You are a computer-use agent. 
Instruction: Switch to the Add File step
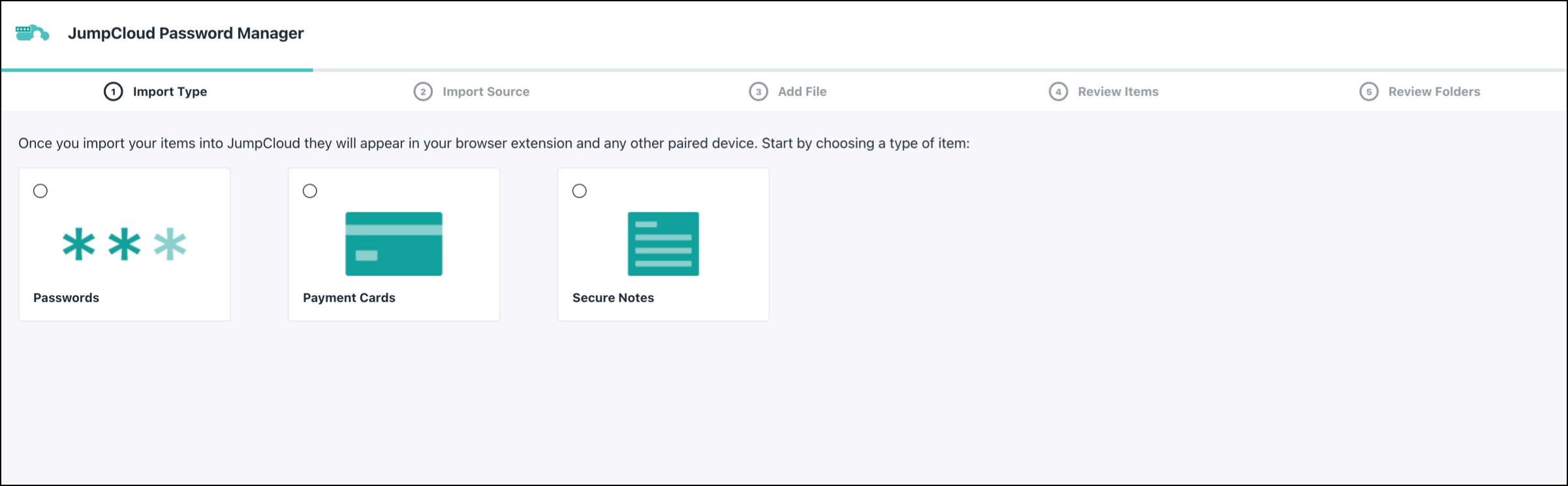point(787,91)
